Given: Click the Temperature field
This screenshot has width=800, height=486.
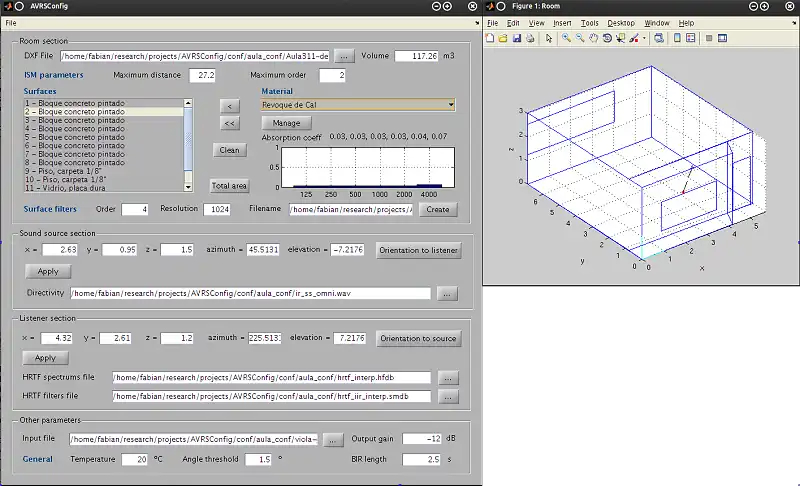Looking at the screenshot, I should tap(134, 459).
